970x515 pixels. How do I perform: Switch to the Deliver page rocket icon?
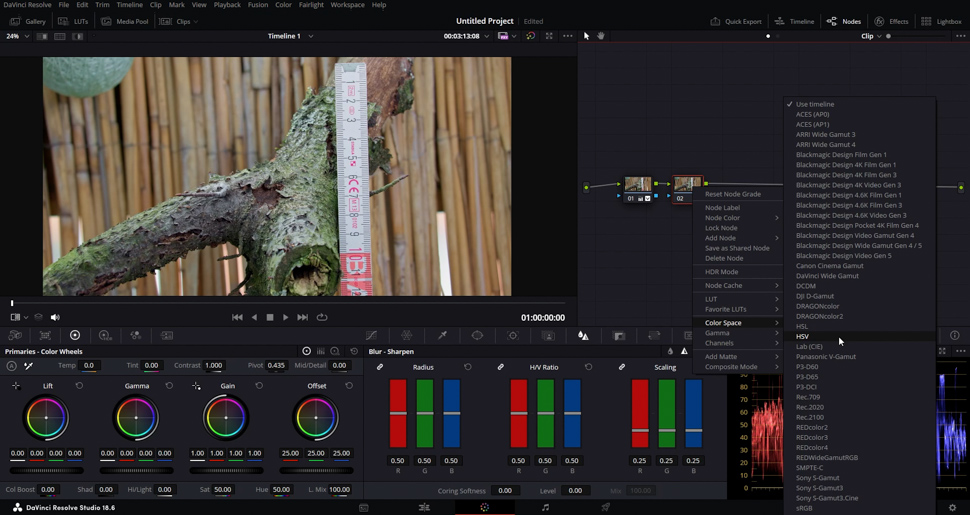pyautogui.click(x=606, y=508)
